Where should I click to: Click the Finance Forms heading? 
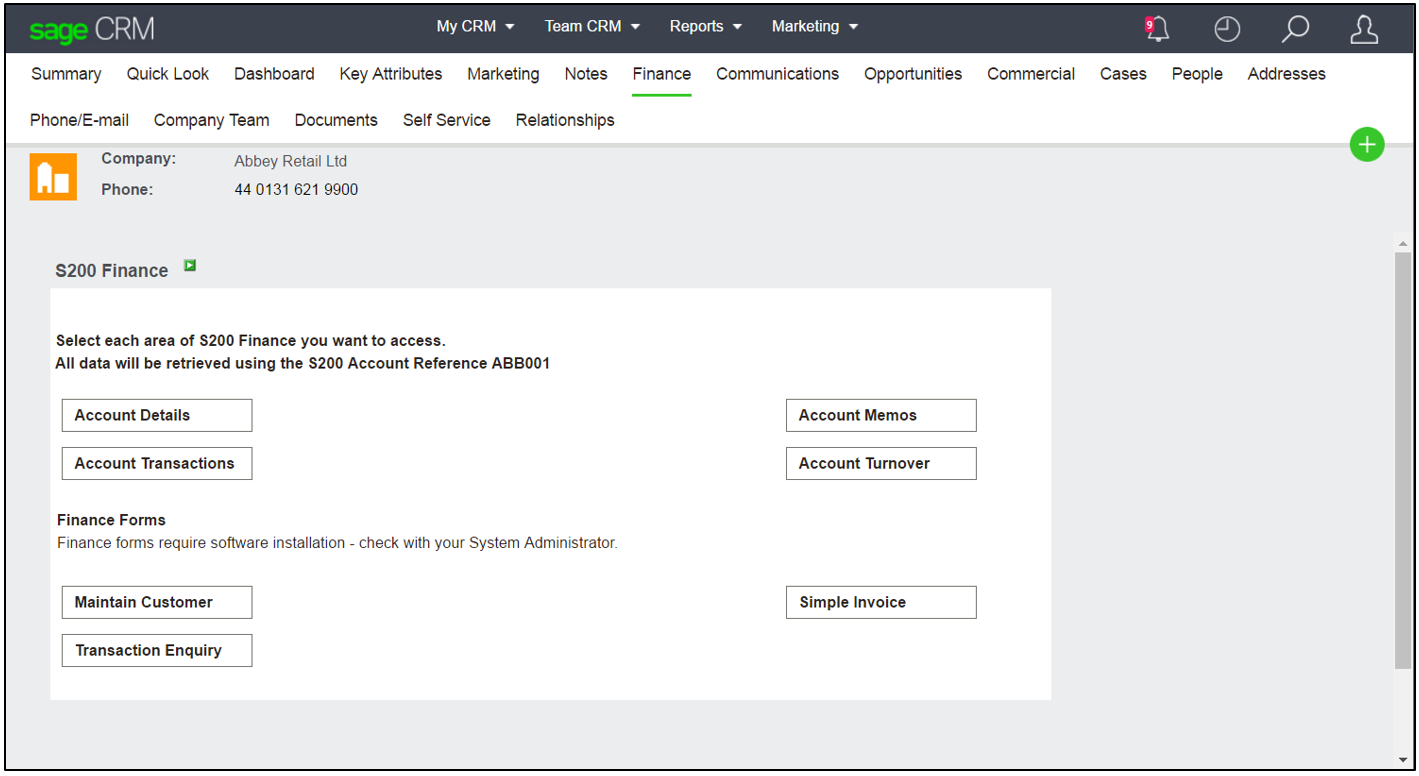point(111,520)
